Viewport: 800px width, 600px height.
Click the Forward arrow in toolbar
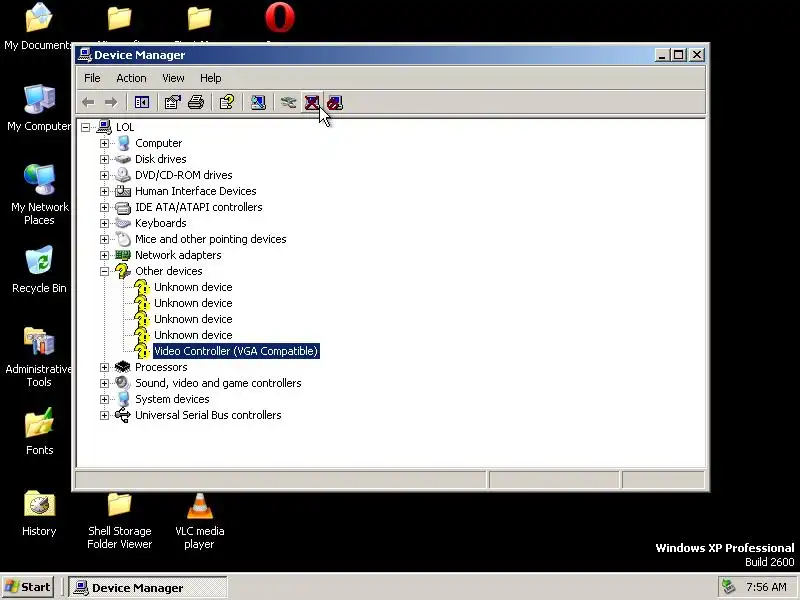tap(111, 103)
